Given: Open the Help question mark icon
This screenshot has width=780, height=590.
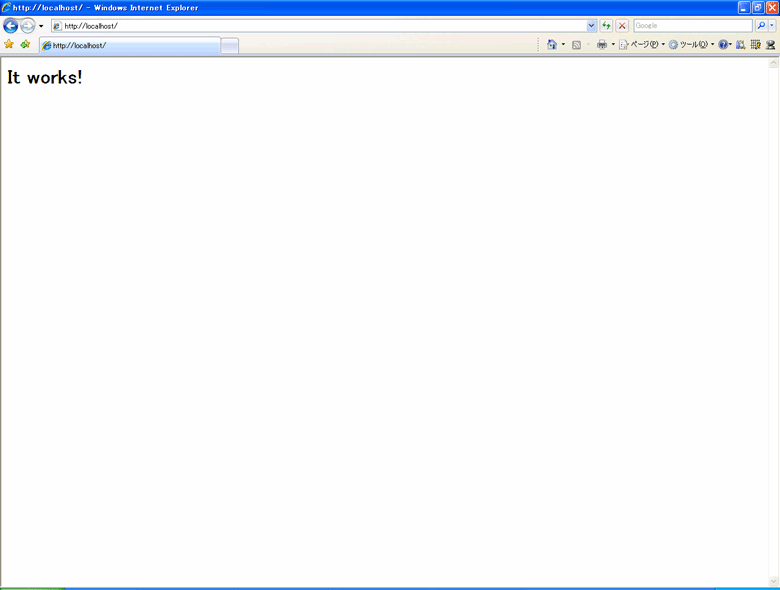Looking at the screenshot, I should click(723, 45).
